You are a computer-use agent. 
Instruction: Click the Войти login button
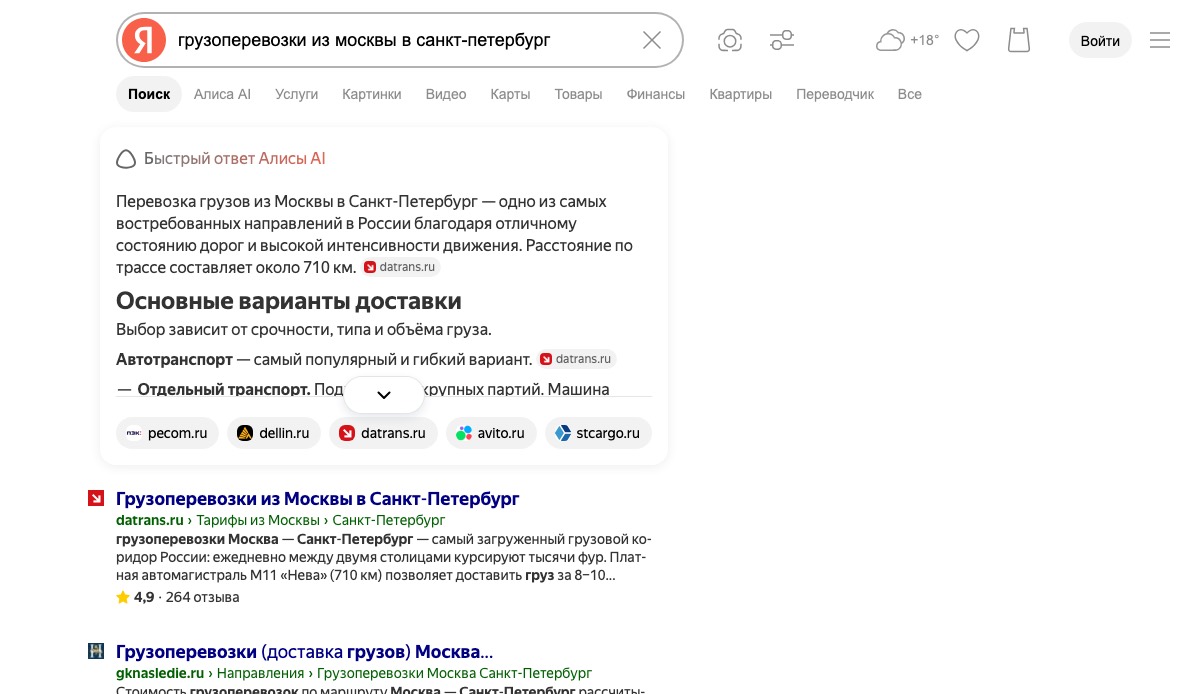pyautogui.click(x=1100, y=40)
